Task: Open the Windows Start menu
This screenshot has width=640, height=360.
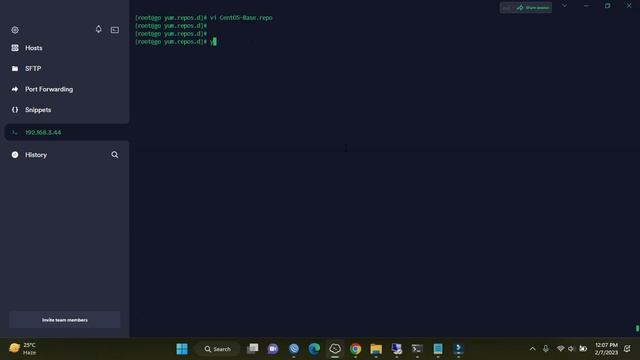Action: pyautogui.click(x=182, y=349)
